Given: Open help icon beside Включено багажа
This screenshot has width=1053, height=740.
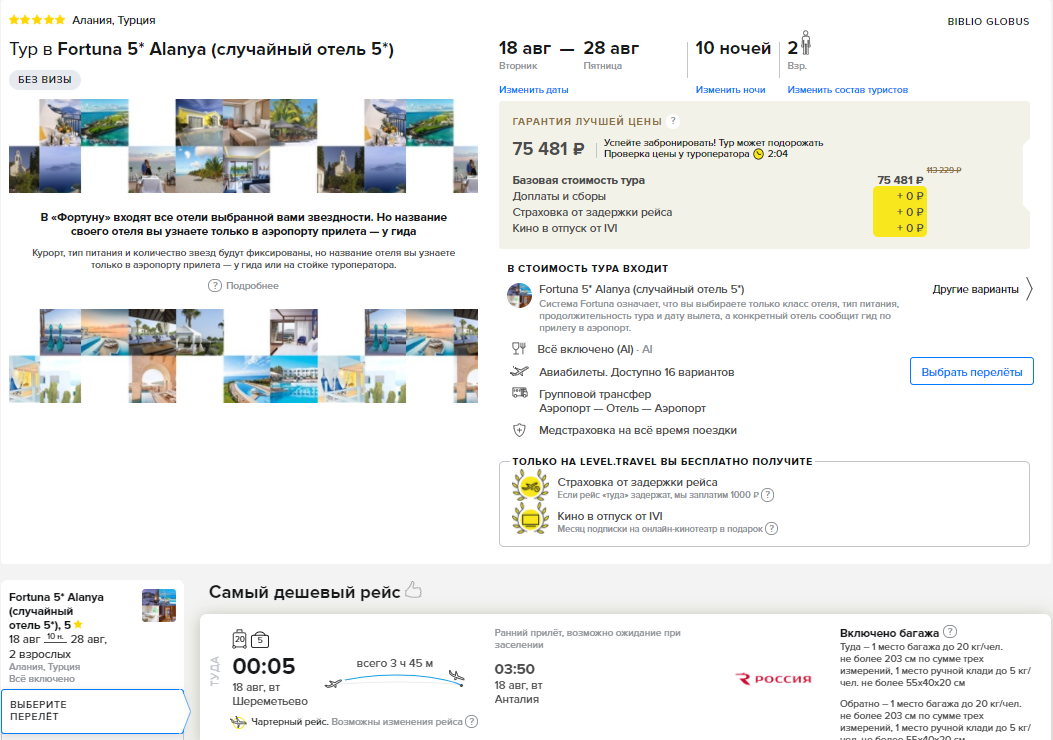Looking at the screenshot, I should 950,631.
